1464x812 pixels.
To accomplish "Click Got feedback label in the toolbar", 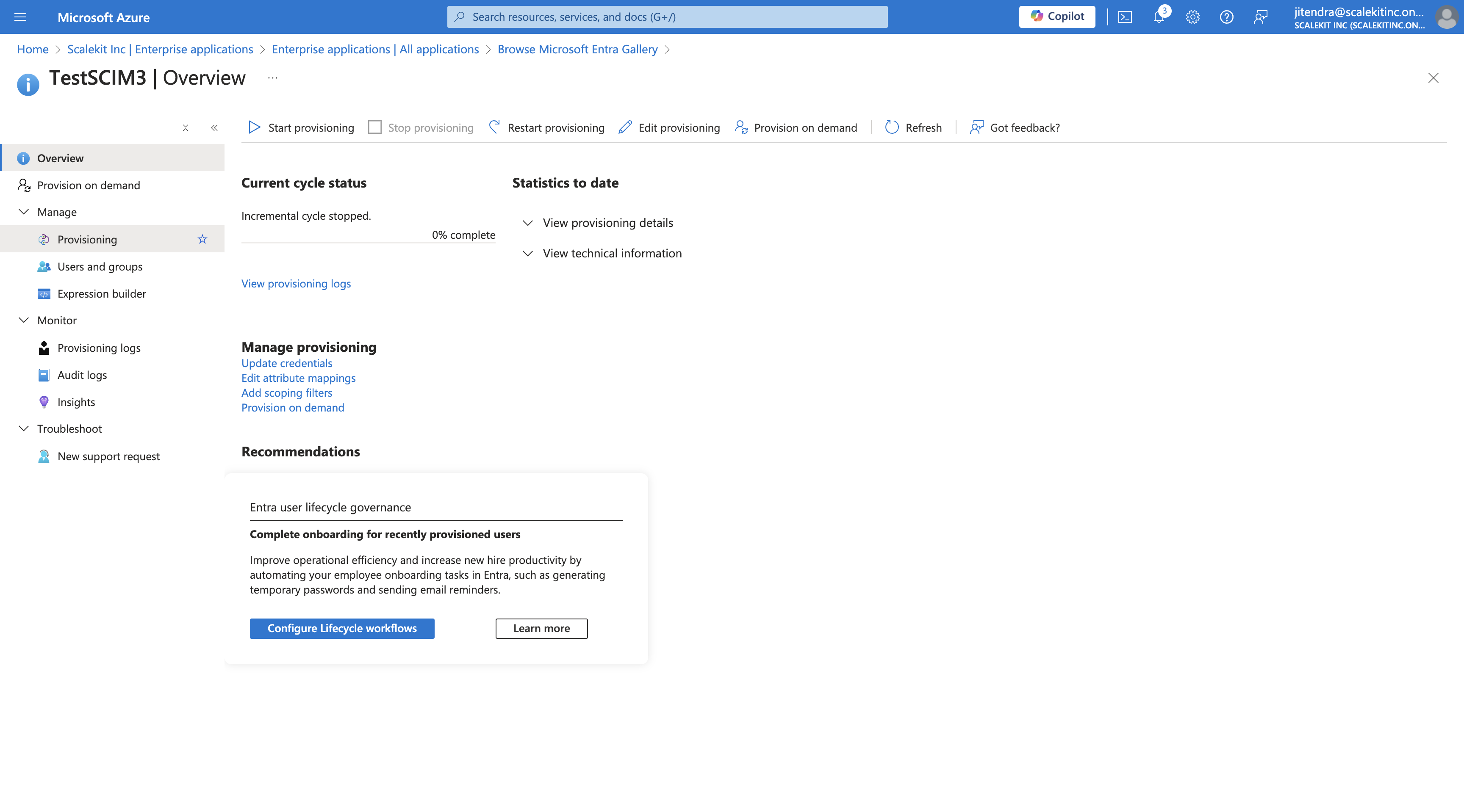I will 1025,128.
